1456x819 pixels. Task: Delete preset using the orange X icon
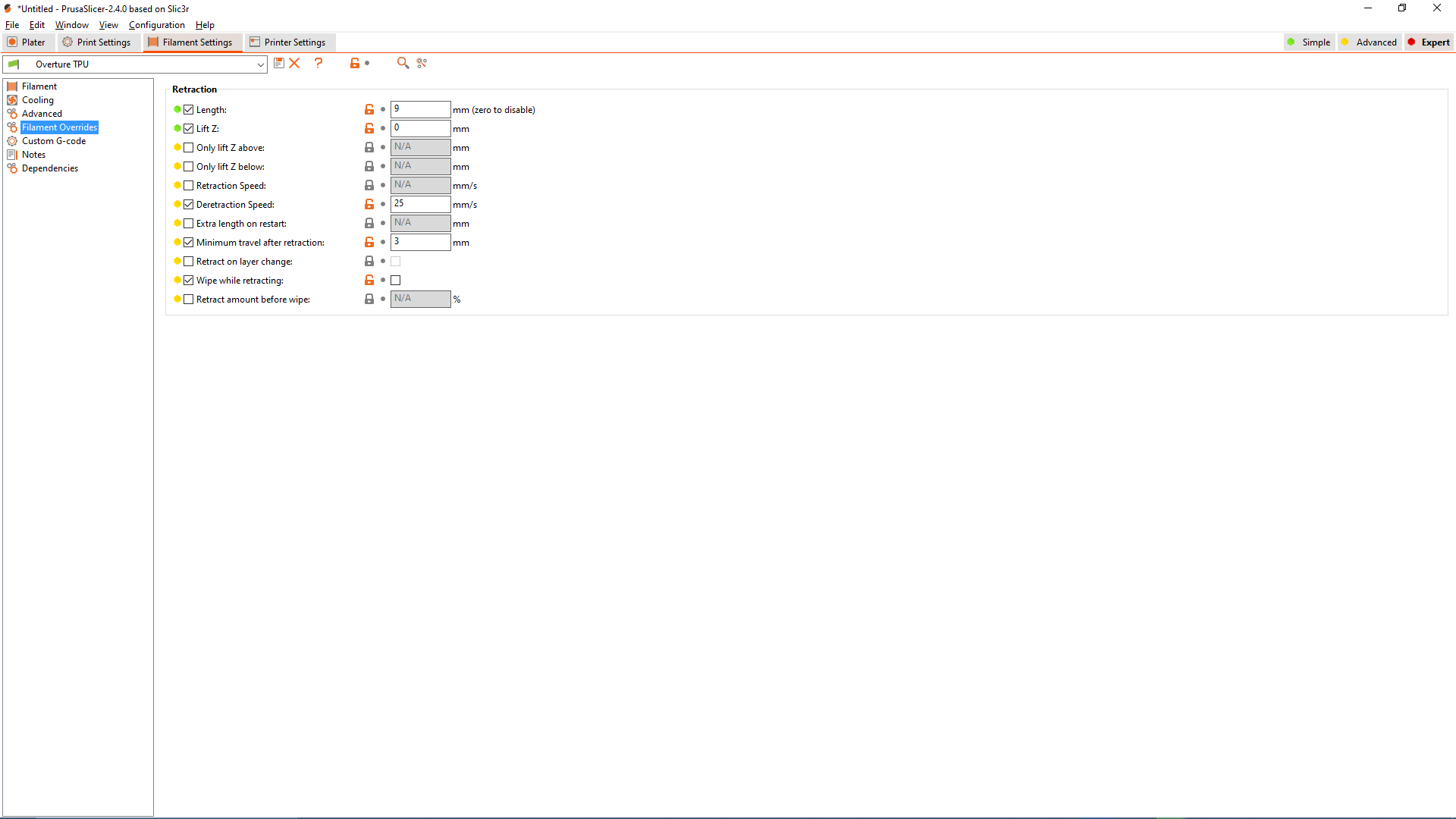click(295, 64)
